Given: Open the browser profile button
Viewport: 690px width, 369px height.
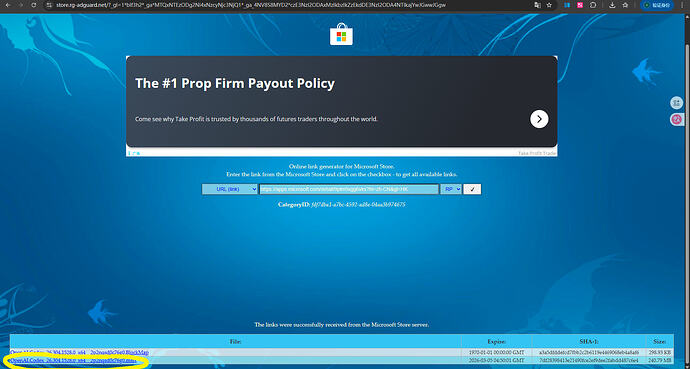Looking at the screenshot, I should tap(657, 5).
